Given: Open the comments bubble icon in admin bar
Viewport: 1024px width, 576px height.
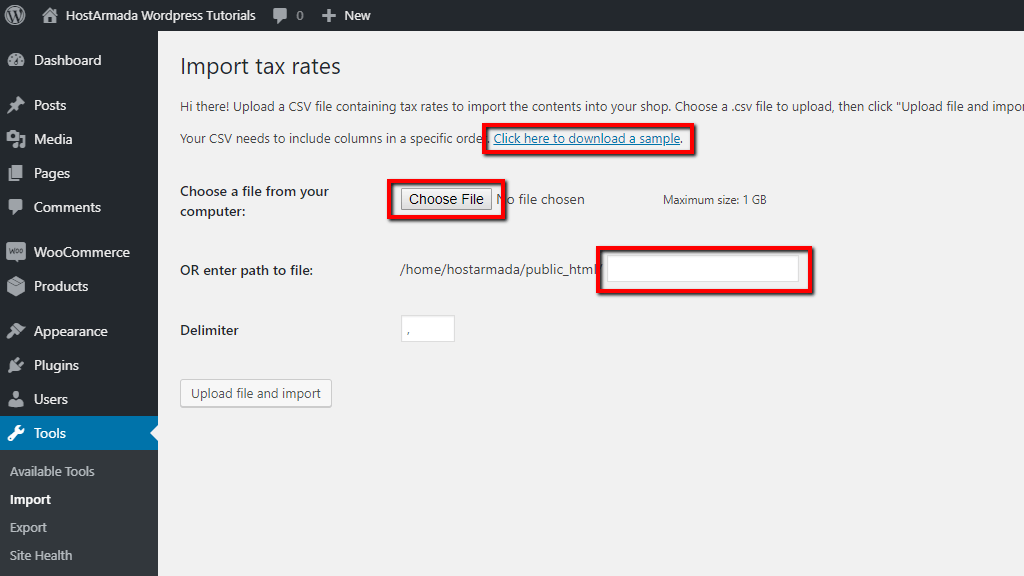Looking at the screenshot, I should (x=281, y=15).
